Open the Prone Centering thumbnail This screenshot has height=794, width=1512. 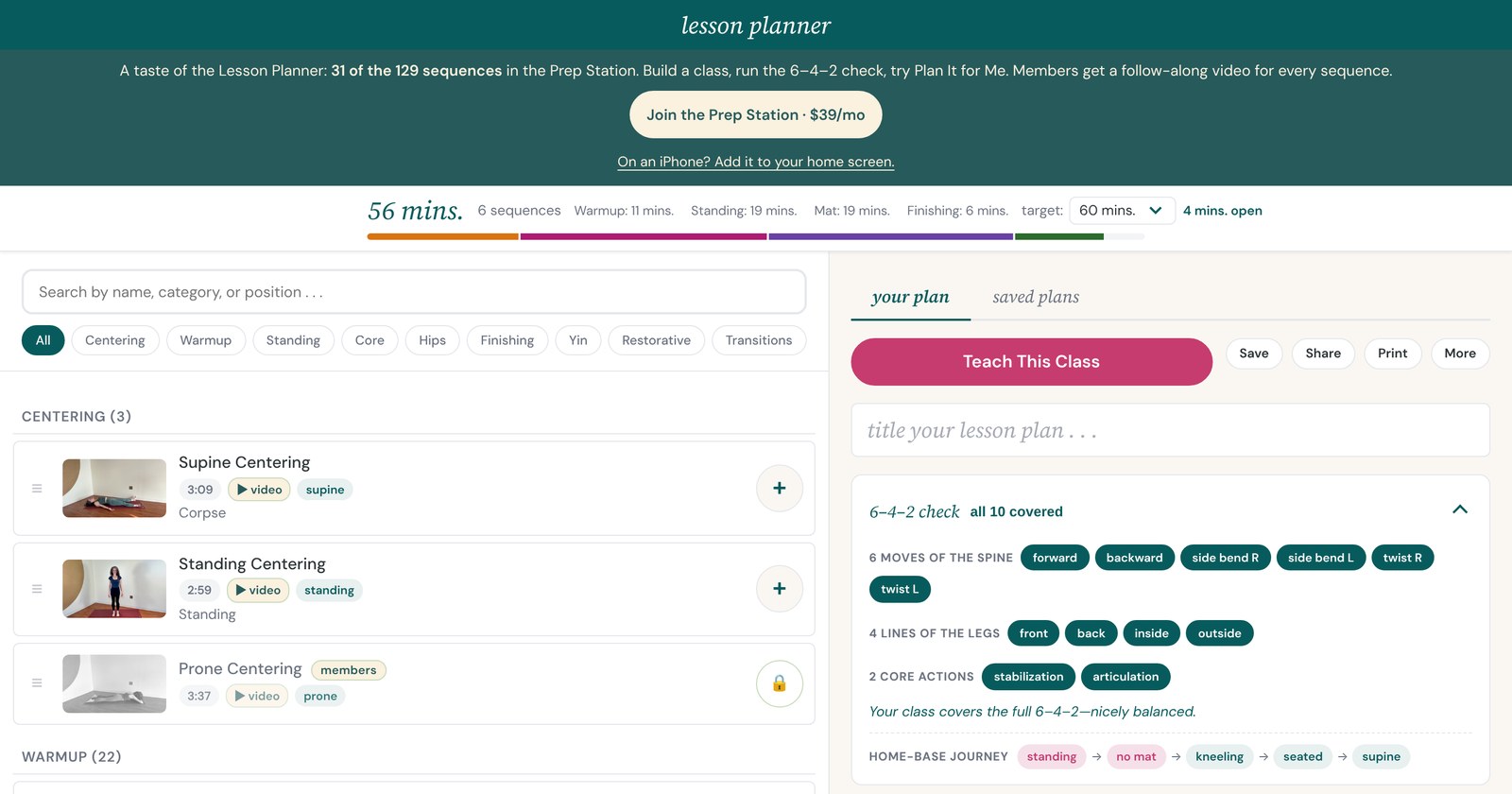114,683
